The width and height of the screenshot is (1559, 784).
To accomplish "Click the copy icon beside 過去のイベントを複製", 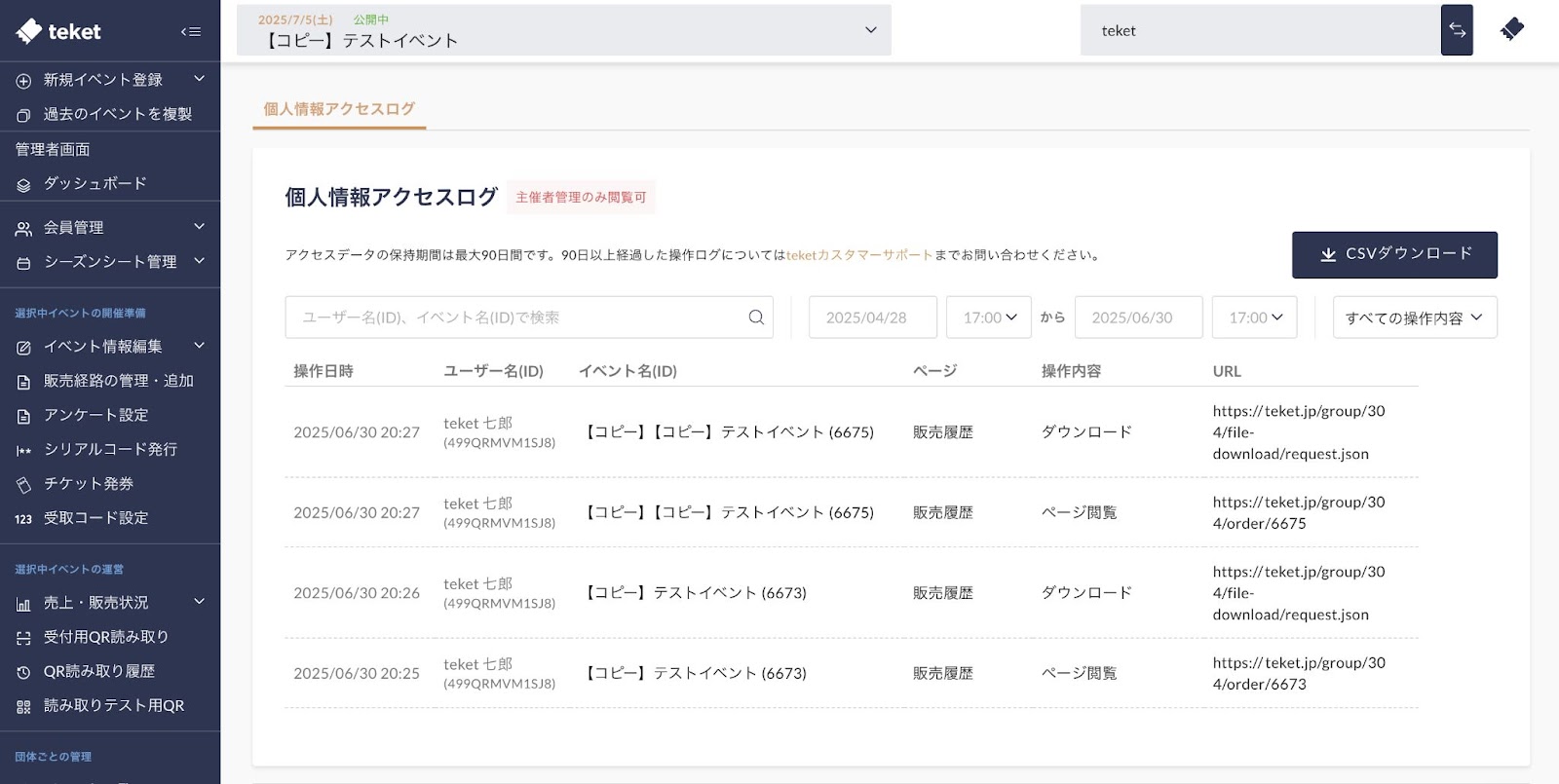I will (23, 115).
